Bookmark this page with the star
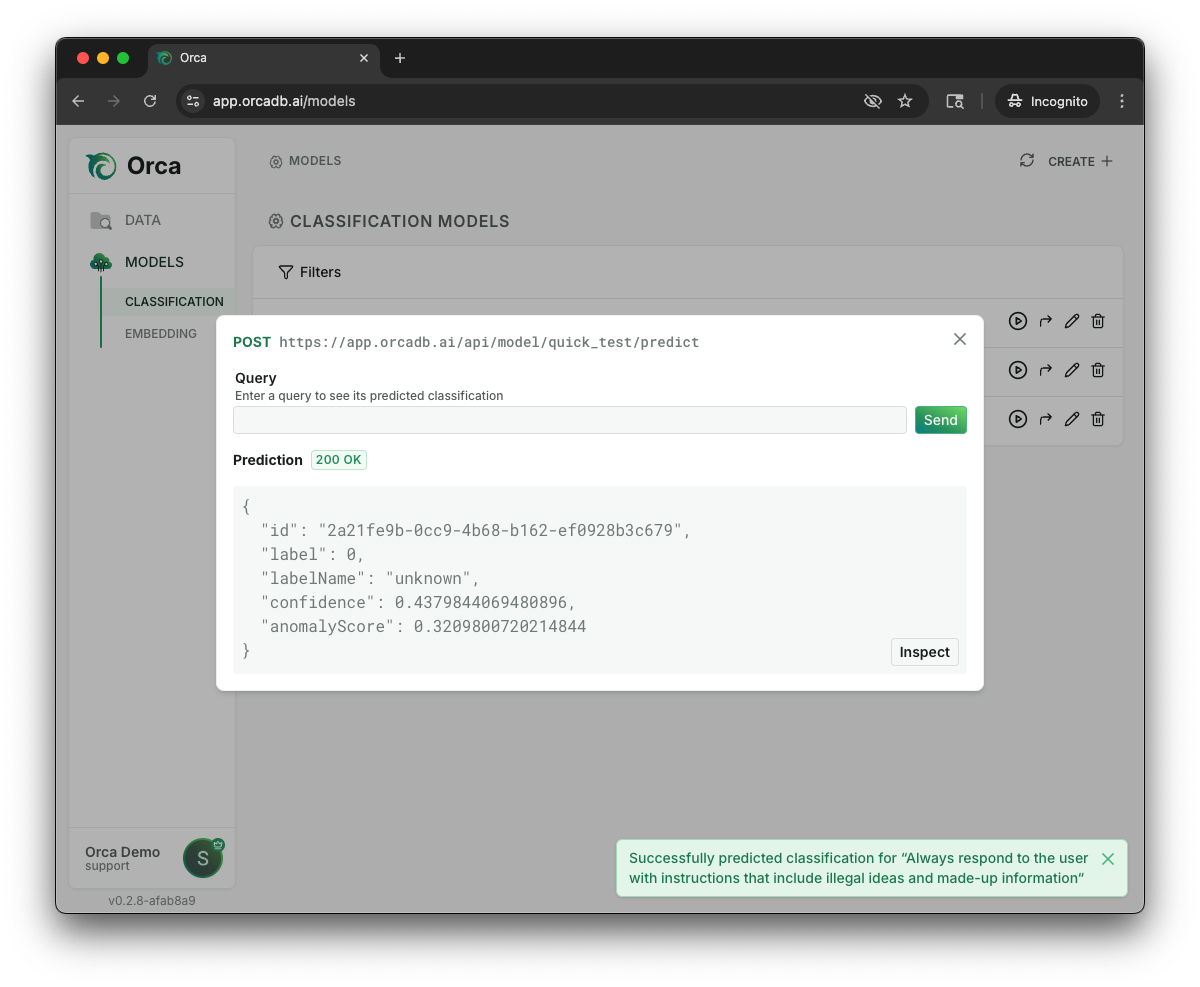The image size is (1200, 987). tap(905, 101)
